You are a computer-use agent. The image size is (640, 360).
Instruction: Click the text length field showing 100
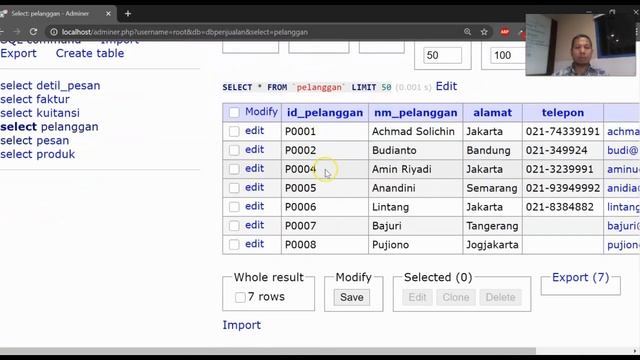coord(508,55)
